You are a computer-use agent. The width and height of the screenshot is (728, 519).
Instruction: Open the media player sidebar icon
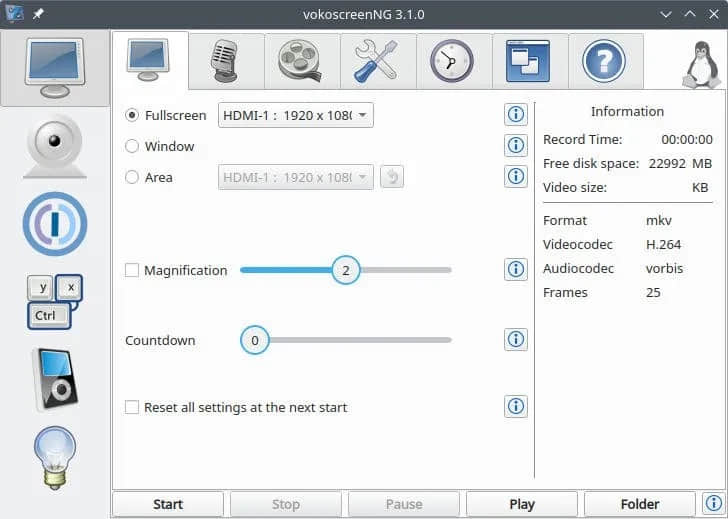click(55, 379)
